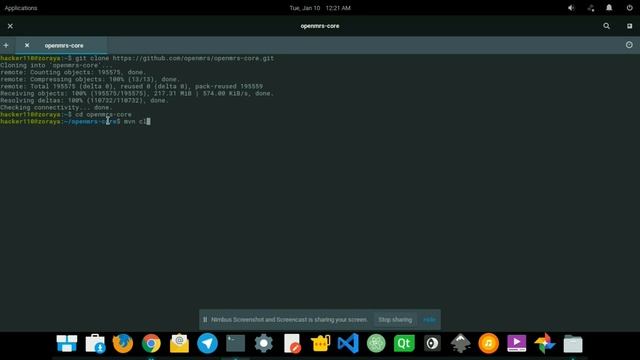640x360 pixels.
Task: Open the power session indicator
Action: click(629, 8)
